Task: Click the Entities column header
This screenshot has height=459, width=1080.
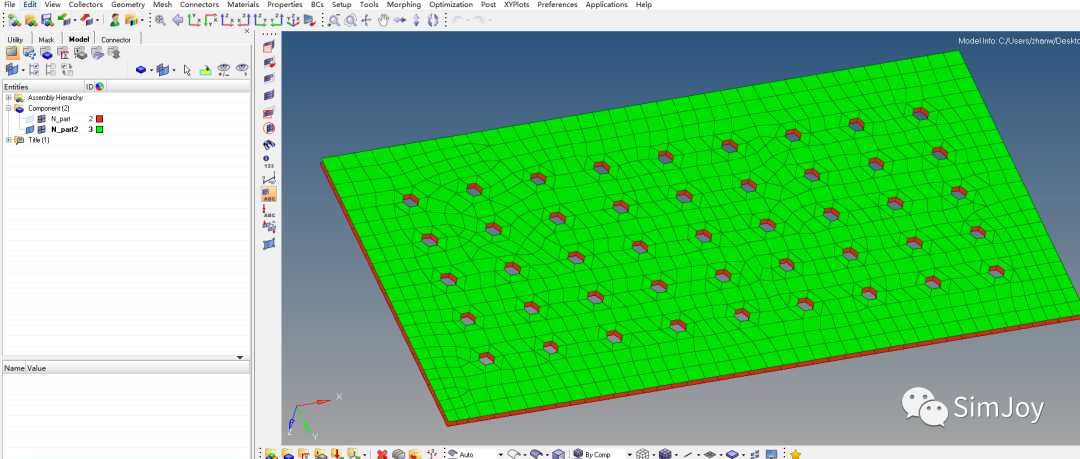Action: (43, 87)
